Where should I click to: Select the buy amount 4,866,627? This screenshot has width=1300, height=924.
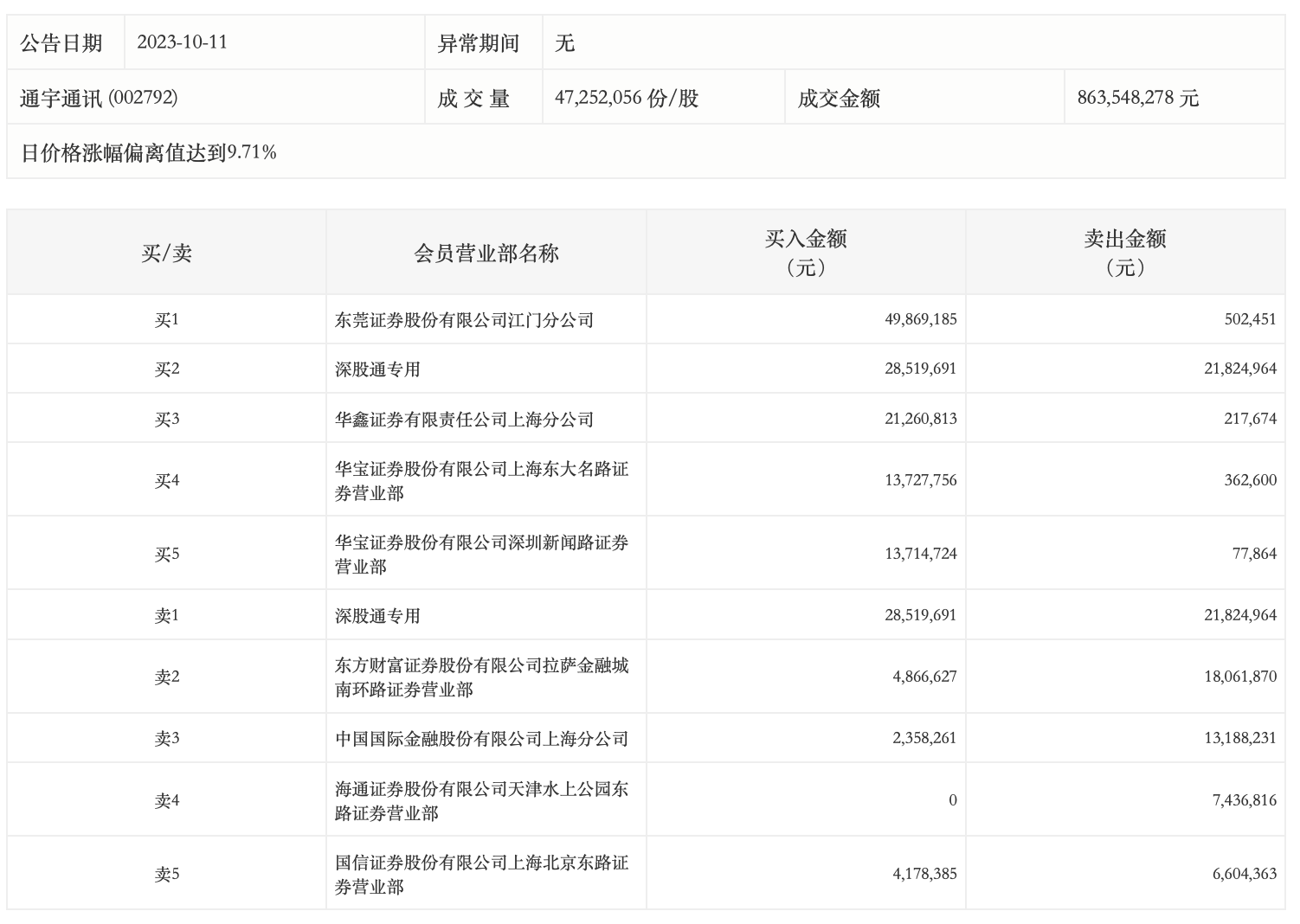click(924, 677)
